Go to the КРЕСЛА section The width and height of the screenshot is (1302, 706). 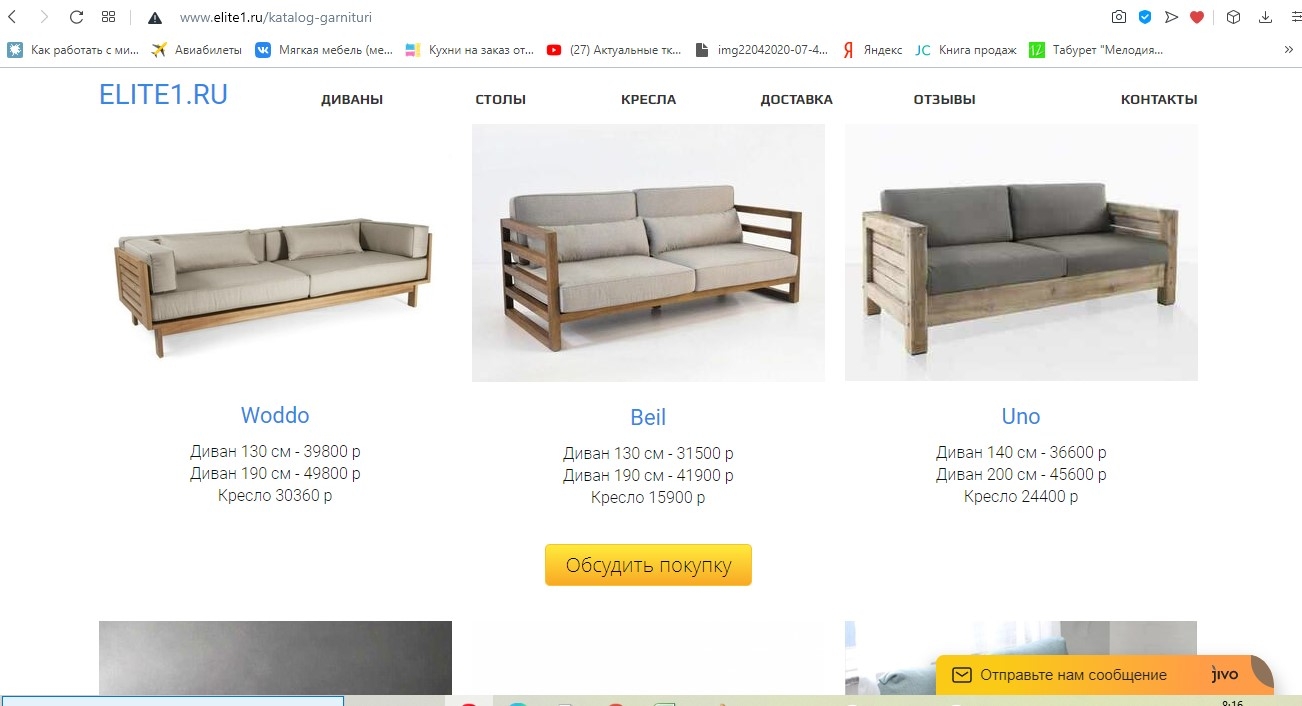[648, 99]
